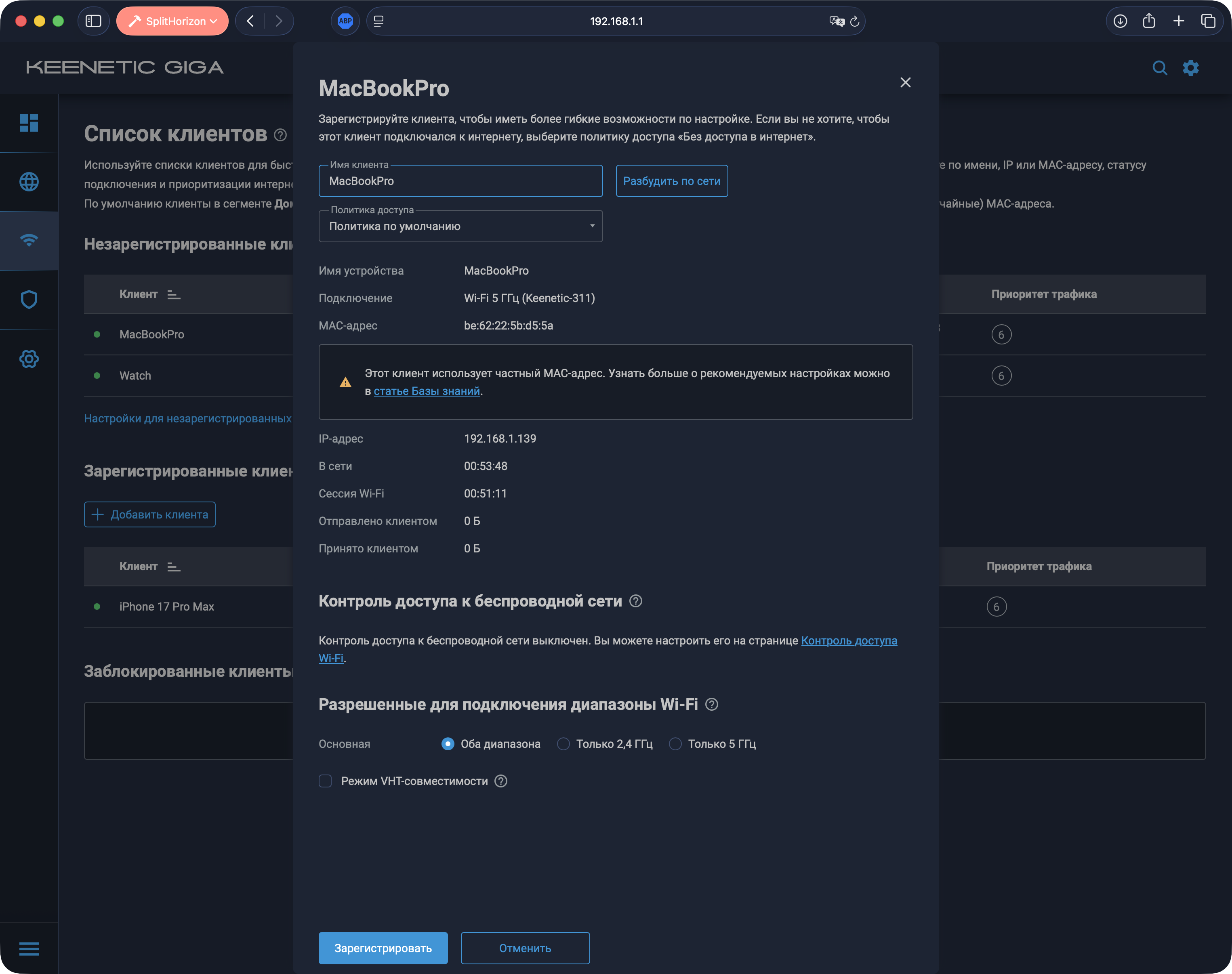Close the MacBookPro dialog with X
1232x974 pixels.
[x=905, y=83]
